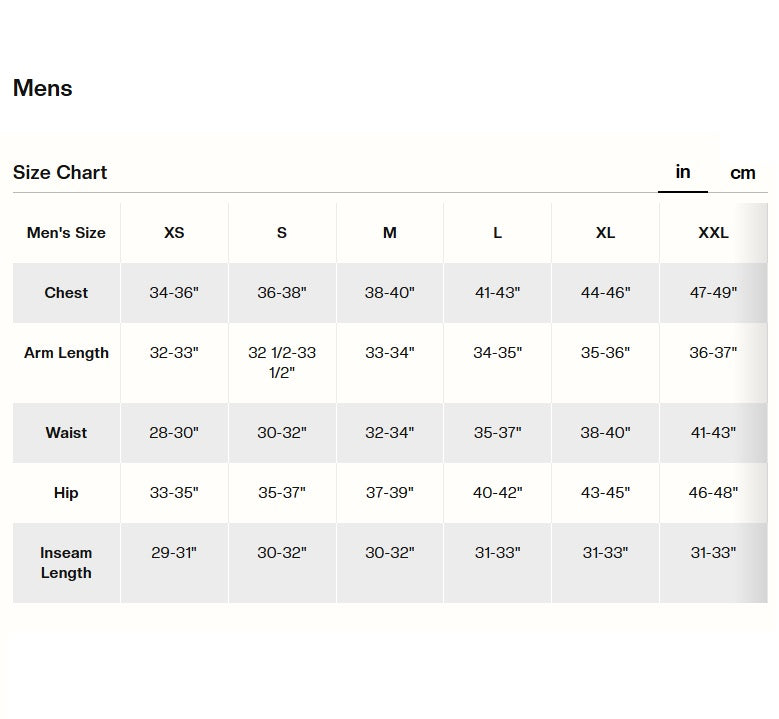Click the 38-40" chest measurement for M
This screenshot has width=779, height=719.
tap(390, 293)
